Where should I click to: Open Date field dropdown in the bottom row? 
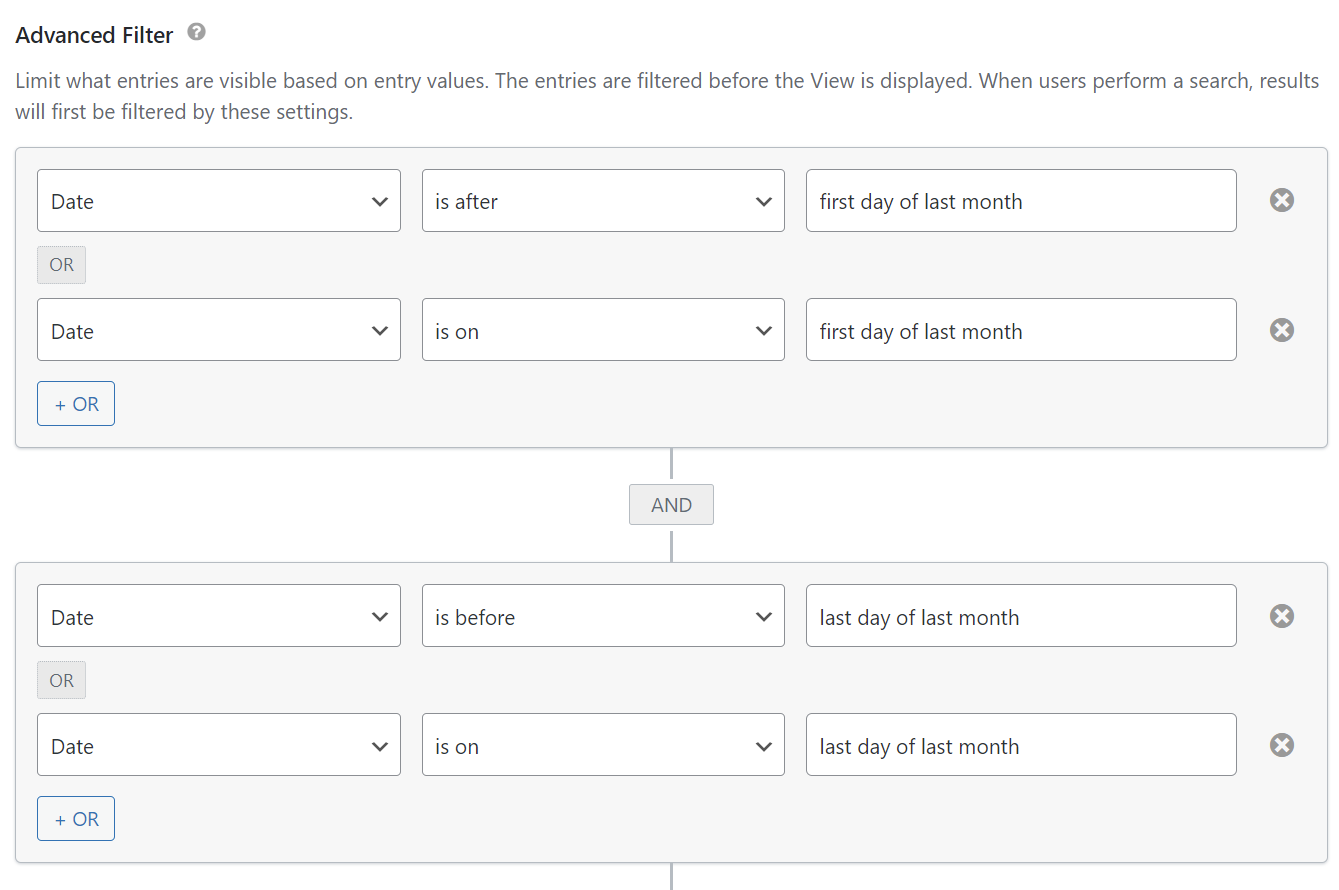coord(218,745)
